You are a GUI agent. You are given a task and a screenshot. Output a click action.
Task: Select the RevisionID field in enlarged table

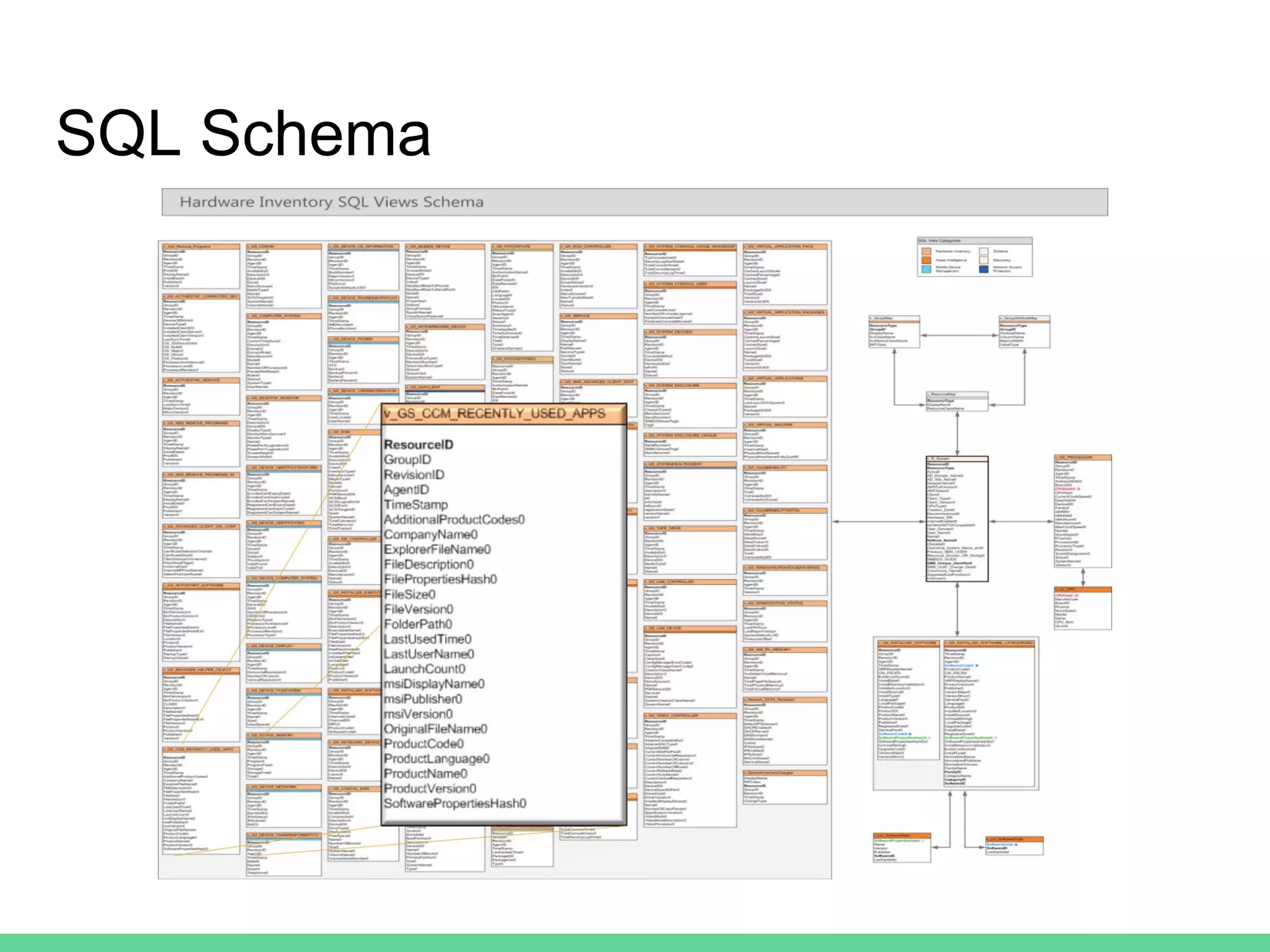tap(414, 475)
